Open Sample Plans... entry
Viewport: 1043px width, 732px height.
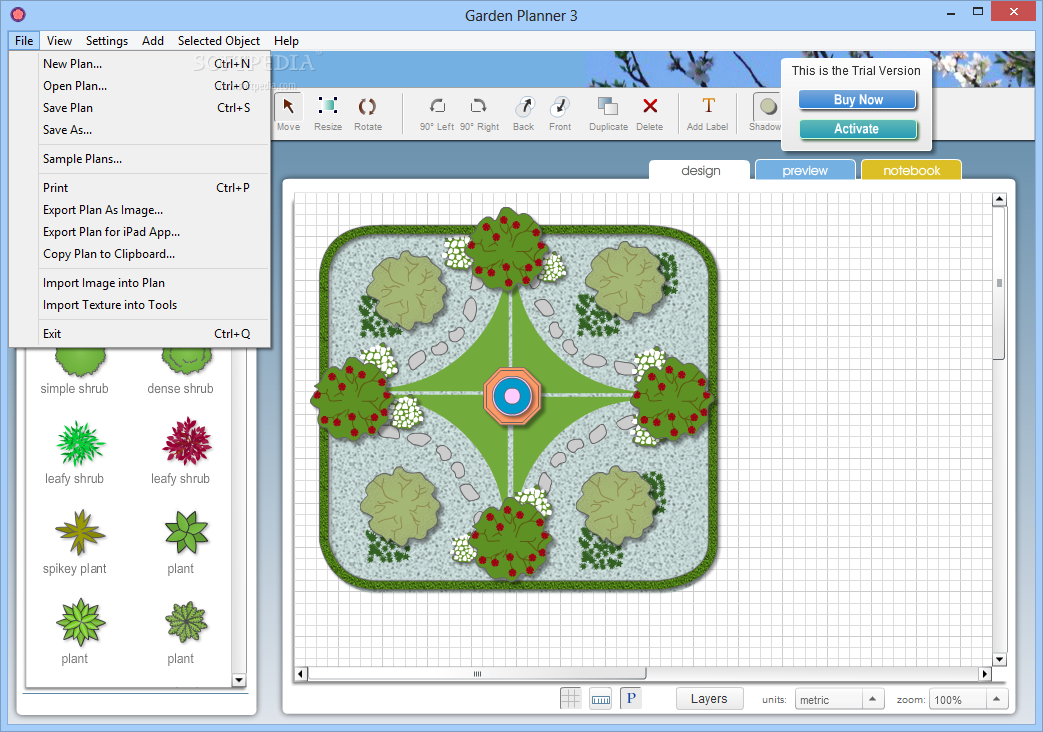coord(140,159)
